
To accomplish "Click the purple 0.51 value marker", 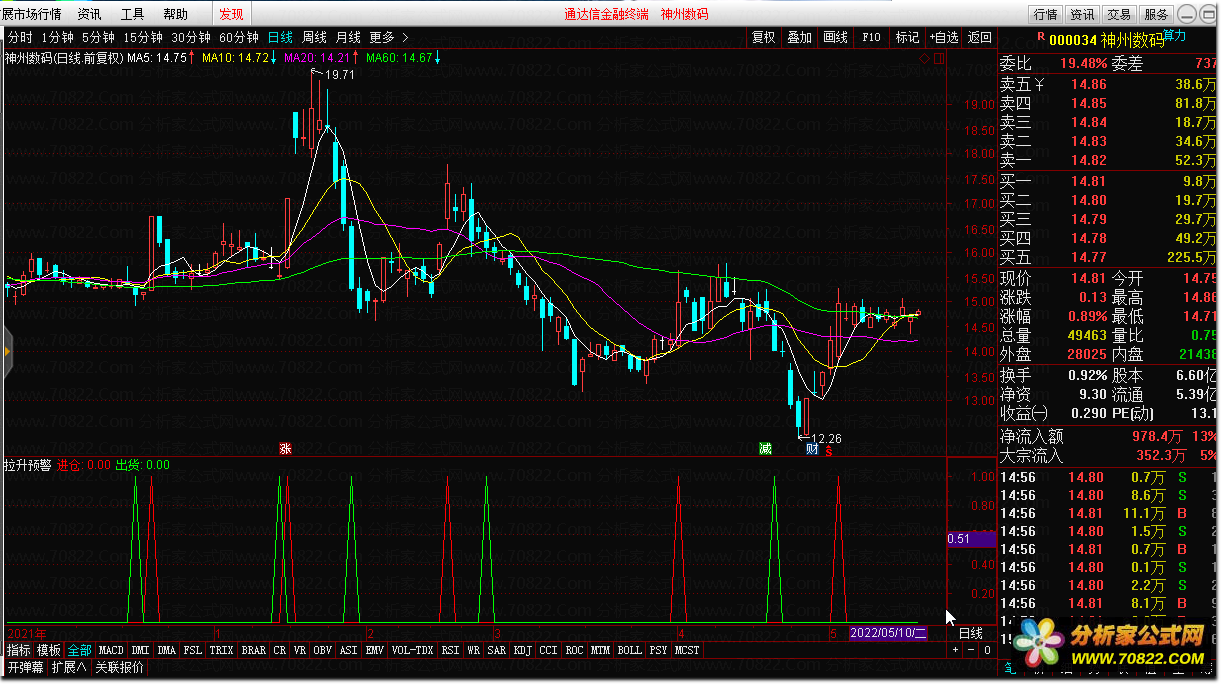I will pos(970,539).
